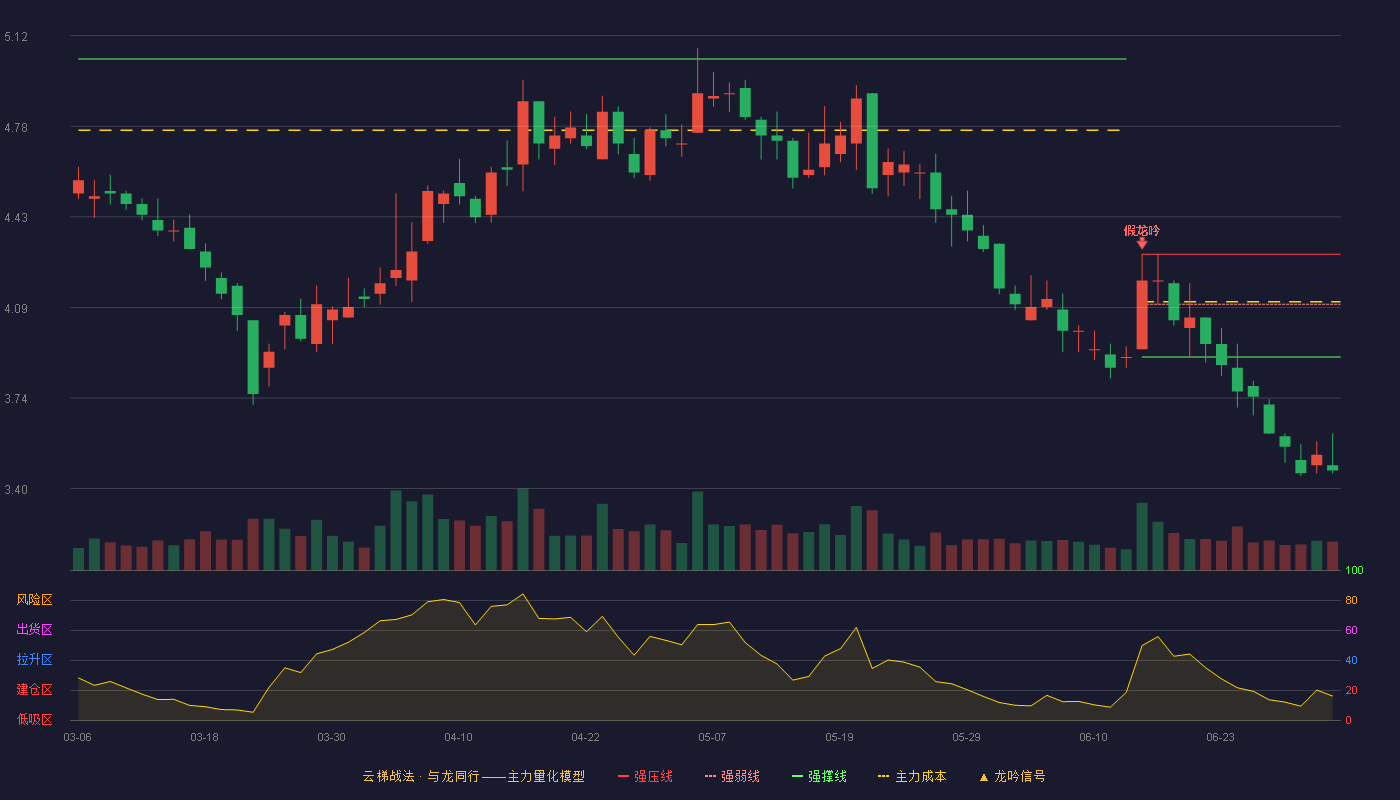This screenshot has width=1400, height=800.
Task: Click the 低吸区 zone label
Action: (x=34, y=718)
